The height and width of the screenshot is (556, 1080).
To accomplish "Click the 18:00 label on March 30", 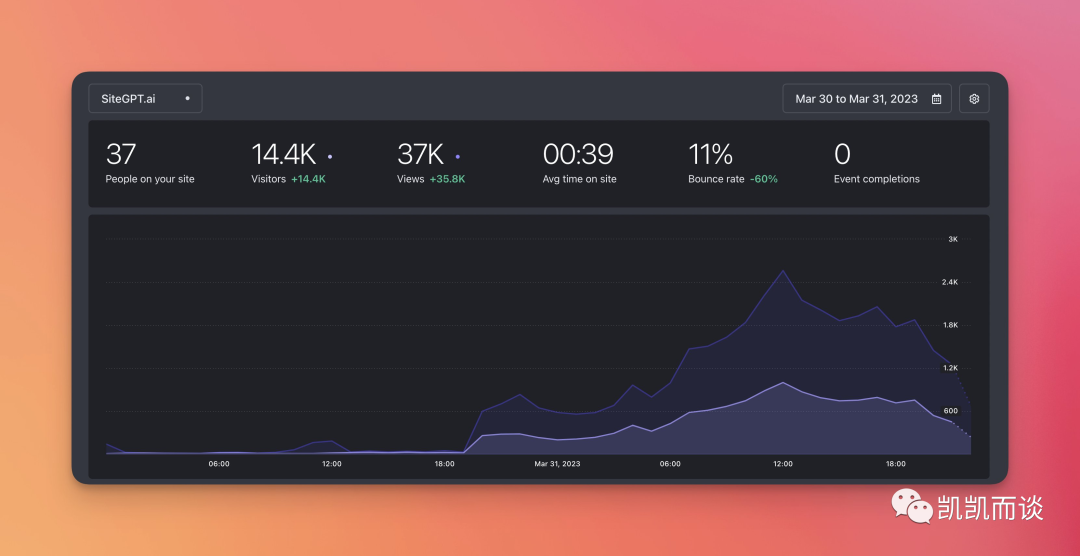I will tap(444, 464).
